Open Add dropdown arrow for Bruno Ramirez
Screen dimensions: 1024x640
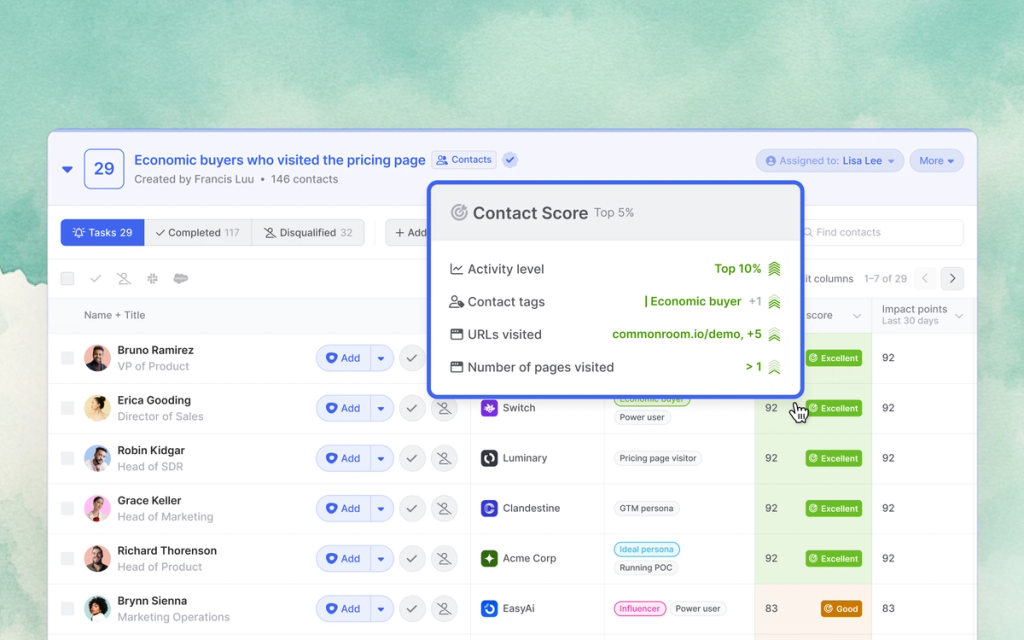point(381,358)
